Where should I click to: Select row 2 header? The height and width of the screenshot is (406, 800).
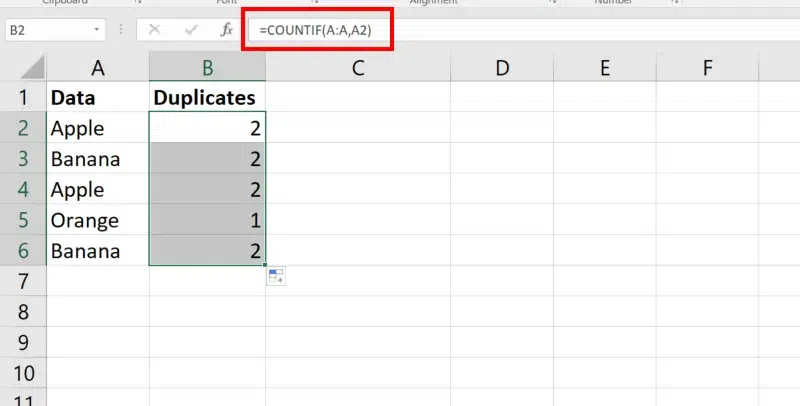[23, 128]
